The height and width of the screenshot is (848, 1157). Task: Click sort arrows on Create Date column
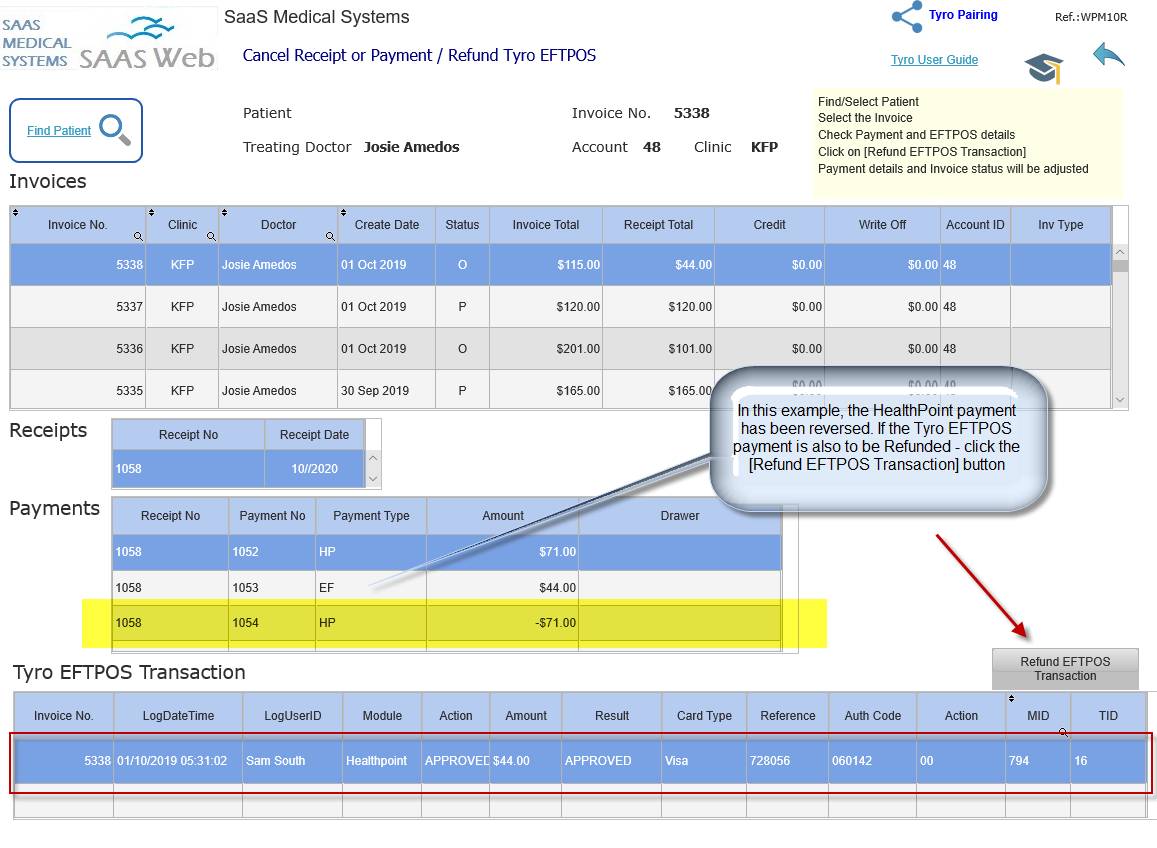pos(343,213)
